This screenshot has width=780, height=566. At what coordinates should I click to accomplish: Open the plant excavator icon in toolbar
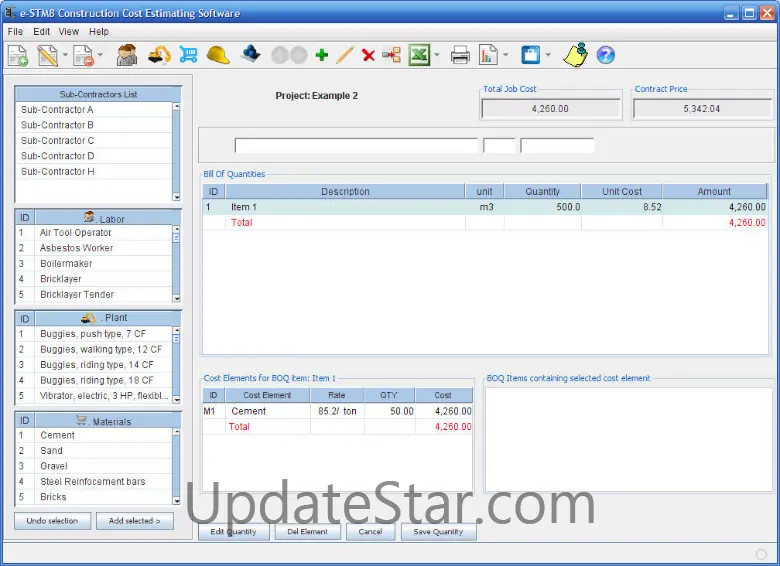(x=159, y=55)
